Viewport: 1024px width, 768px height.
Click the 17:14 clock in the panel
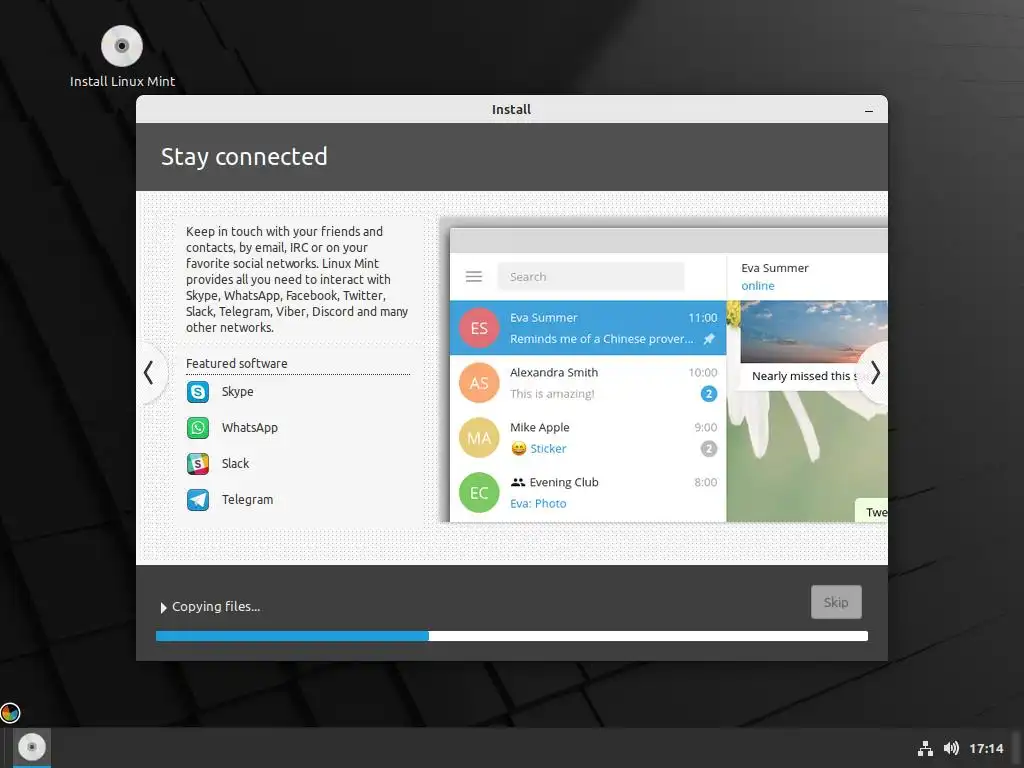pyautogui.click(x=986, y=748)
